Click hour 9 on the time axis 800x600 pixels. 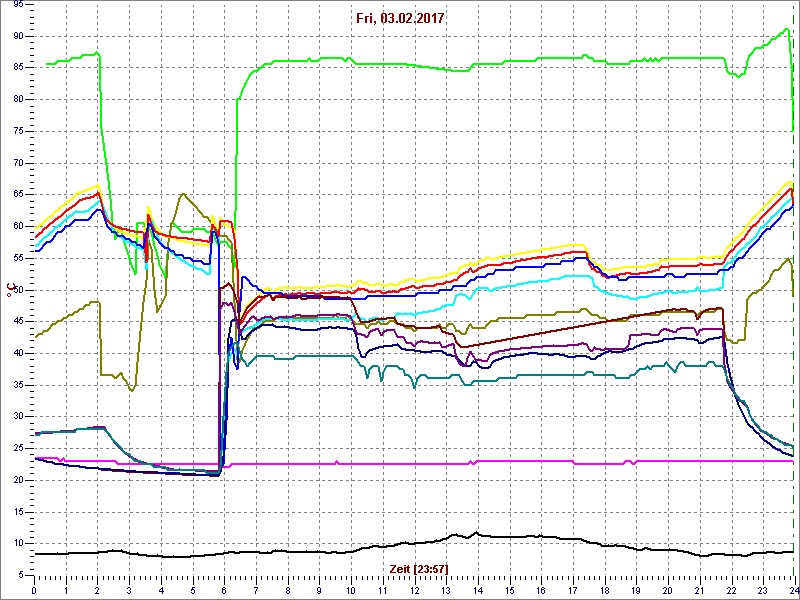(319, 589)
